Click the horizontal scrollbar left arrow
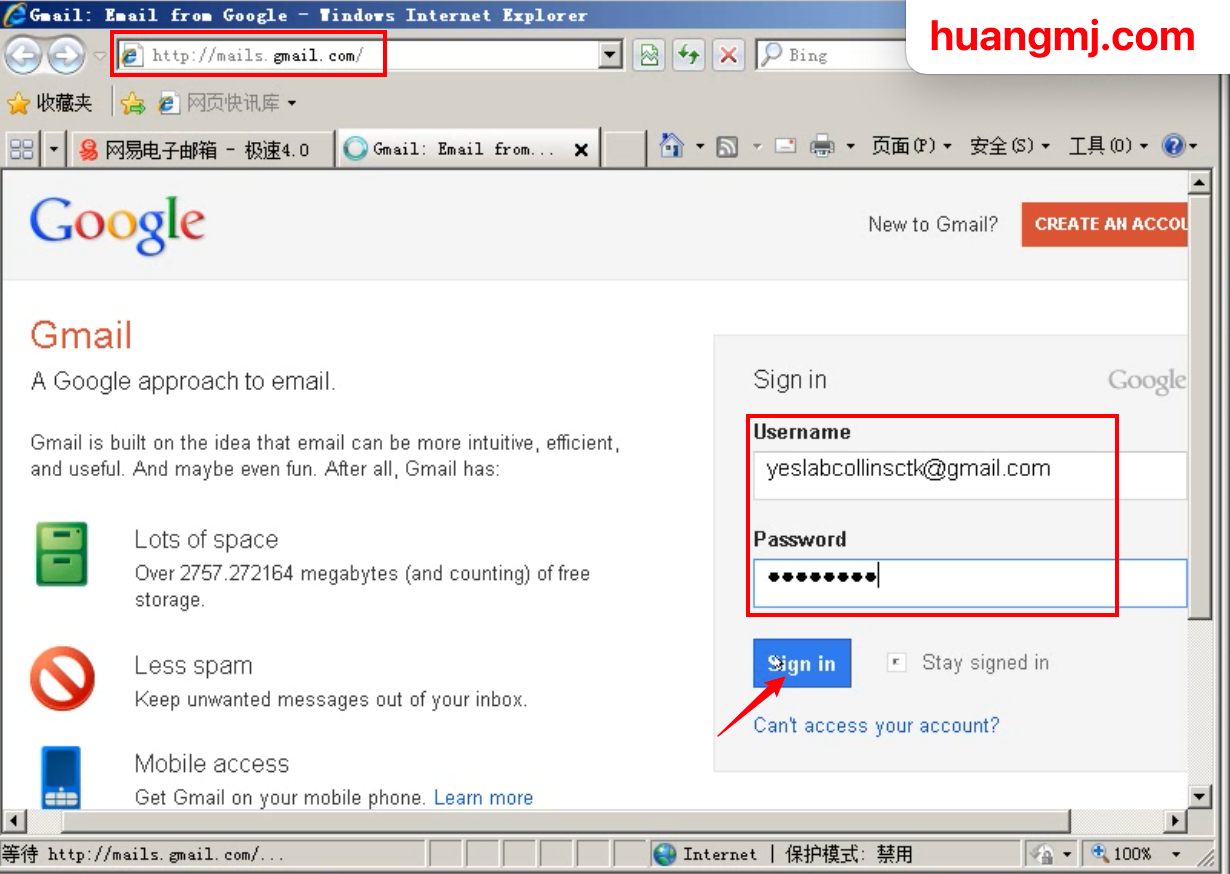This screenshot has width=1230, height=874. (12, 821)
